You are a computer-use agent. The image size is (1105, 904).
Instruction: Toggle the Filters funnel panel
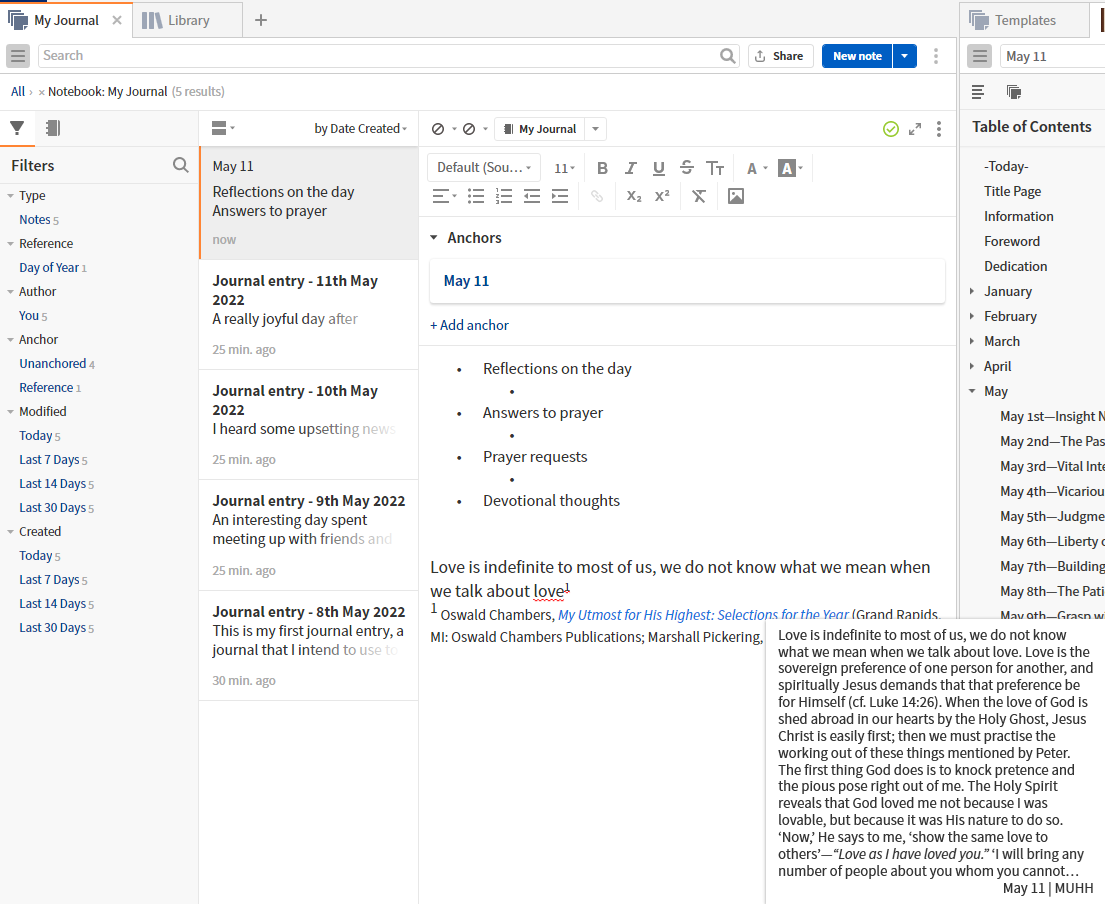pyautogui.click(x=17, y=128)
